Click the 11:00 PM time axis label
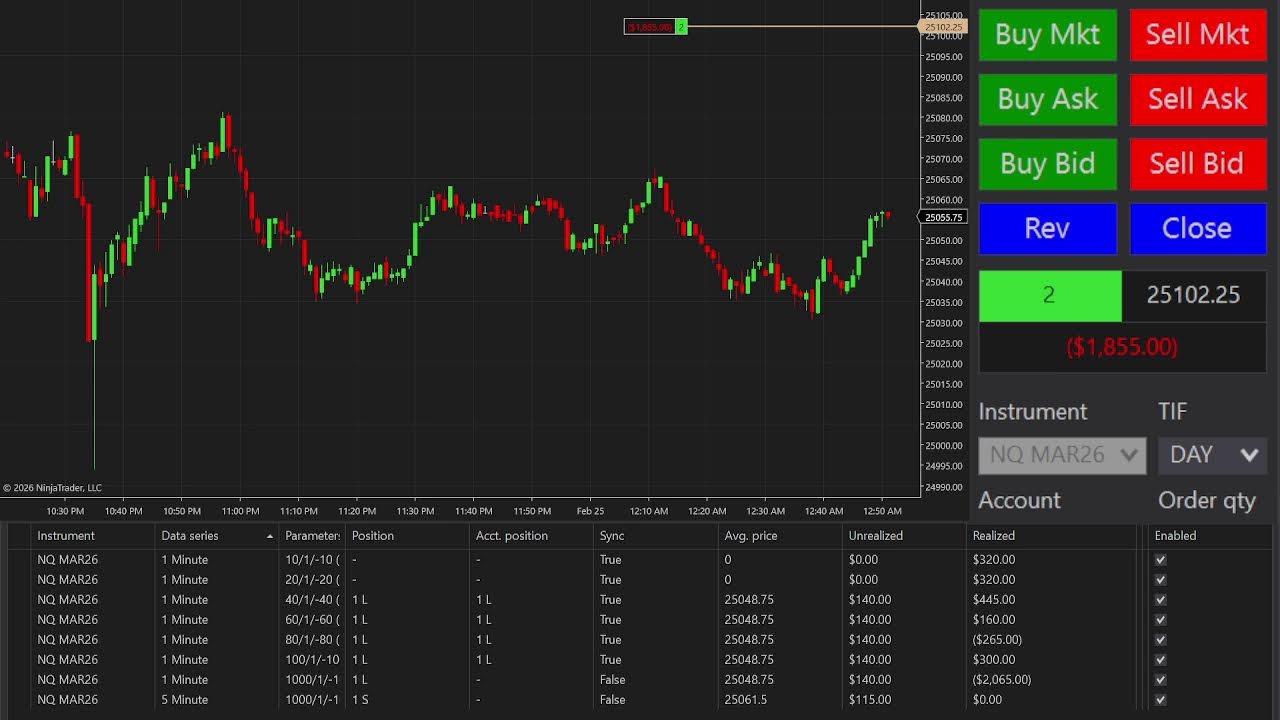This screenshot has width=1280, height=720. (240, 511)
